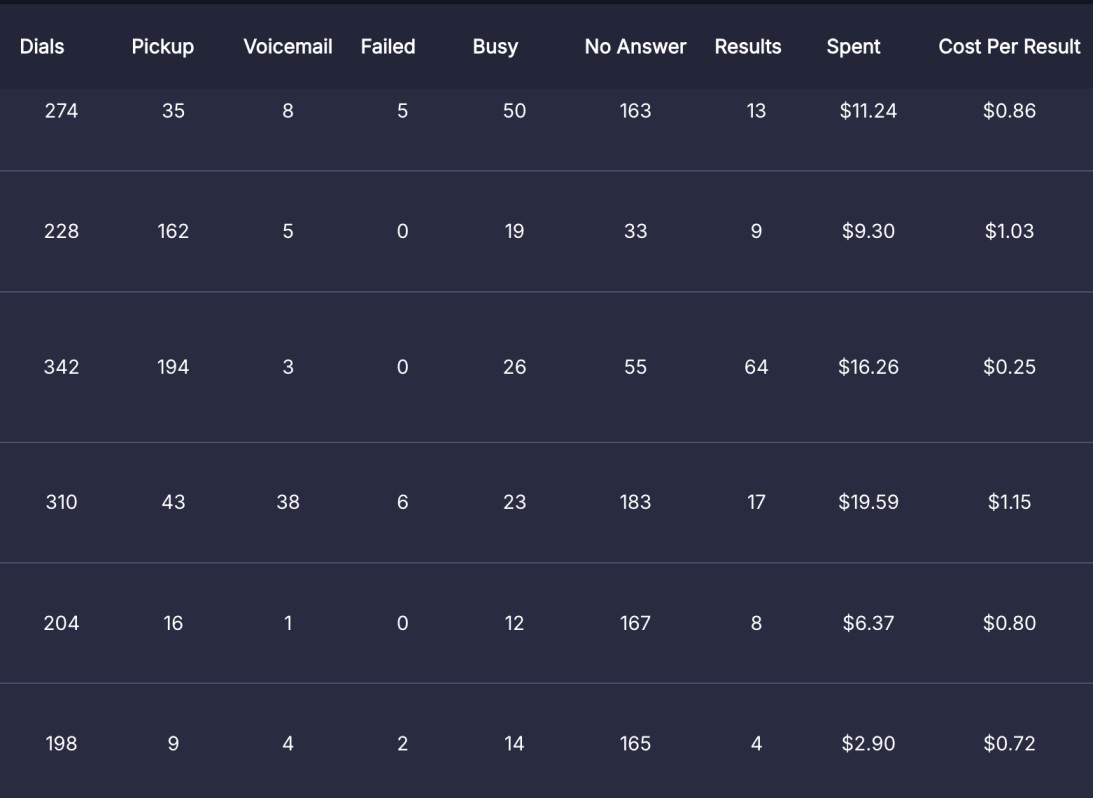Click the 64 results value

pyautogui.click(x=756, y=367)
